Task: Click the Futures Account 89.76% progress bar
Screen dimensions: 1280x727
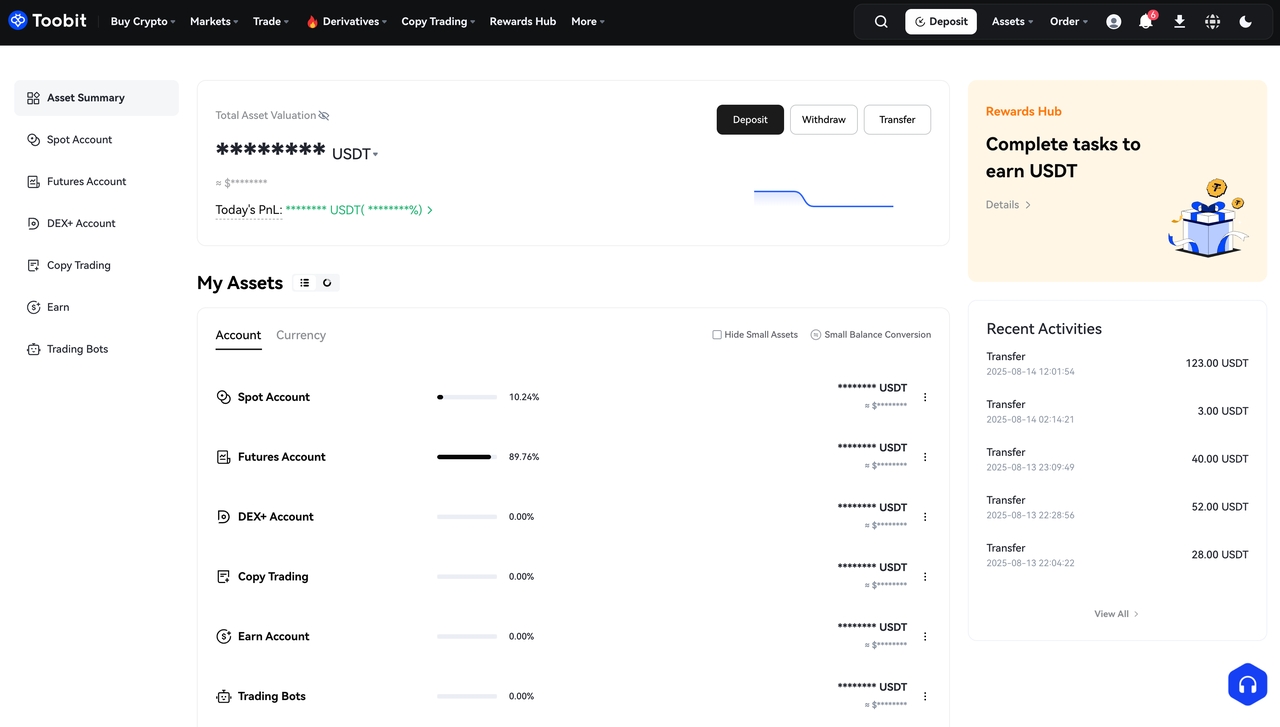Action: 467,457
